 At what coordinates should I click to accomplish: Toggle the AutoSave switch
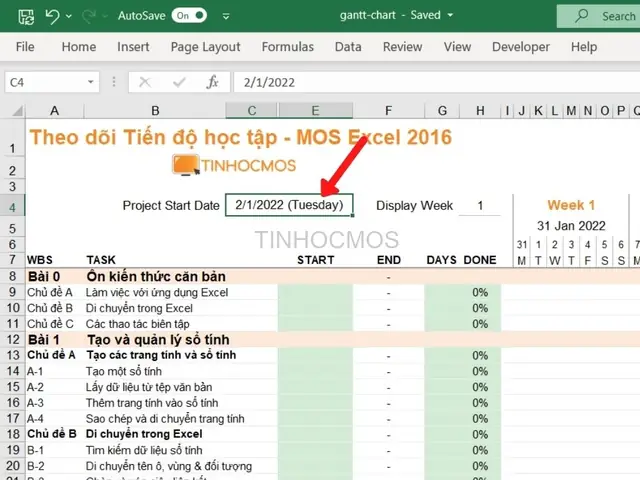(189, 16)
